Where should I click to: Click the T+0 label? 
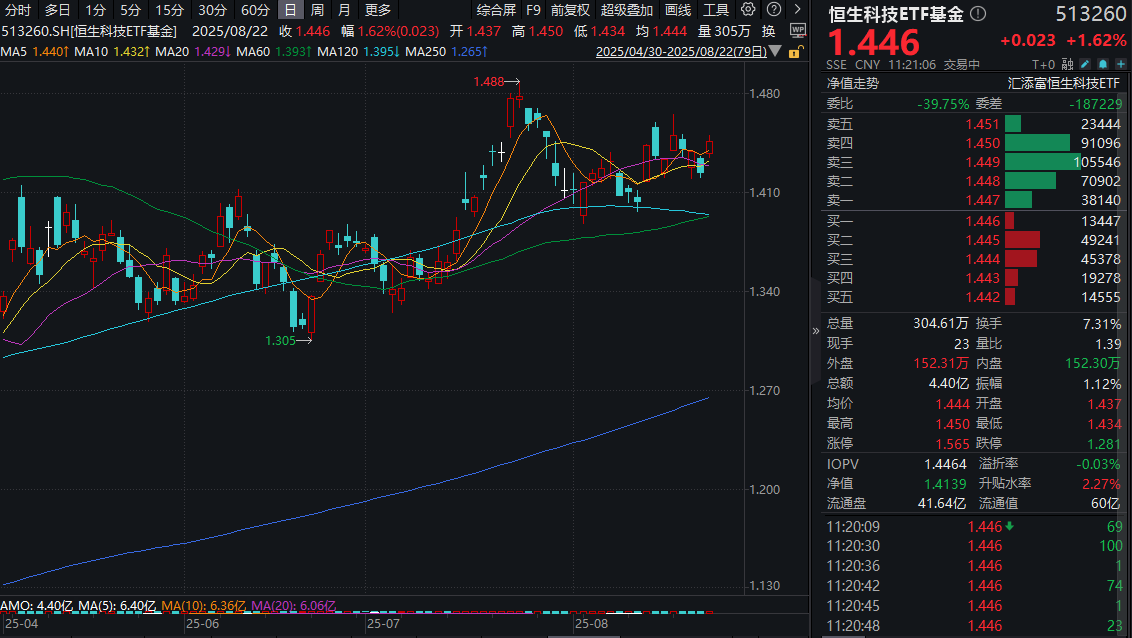tap(1043, 64)
